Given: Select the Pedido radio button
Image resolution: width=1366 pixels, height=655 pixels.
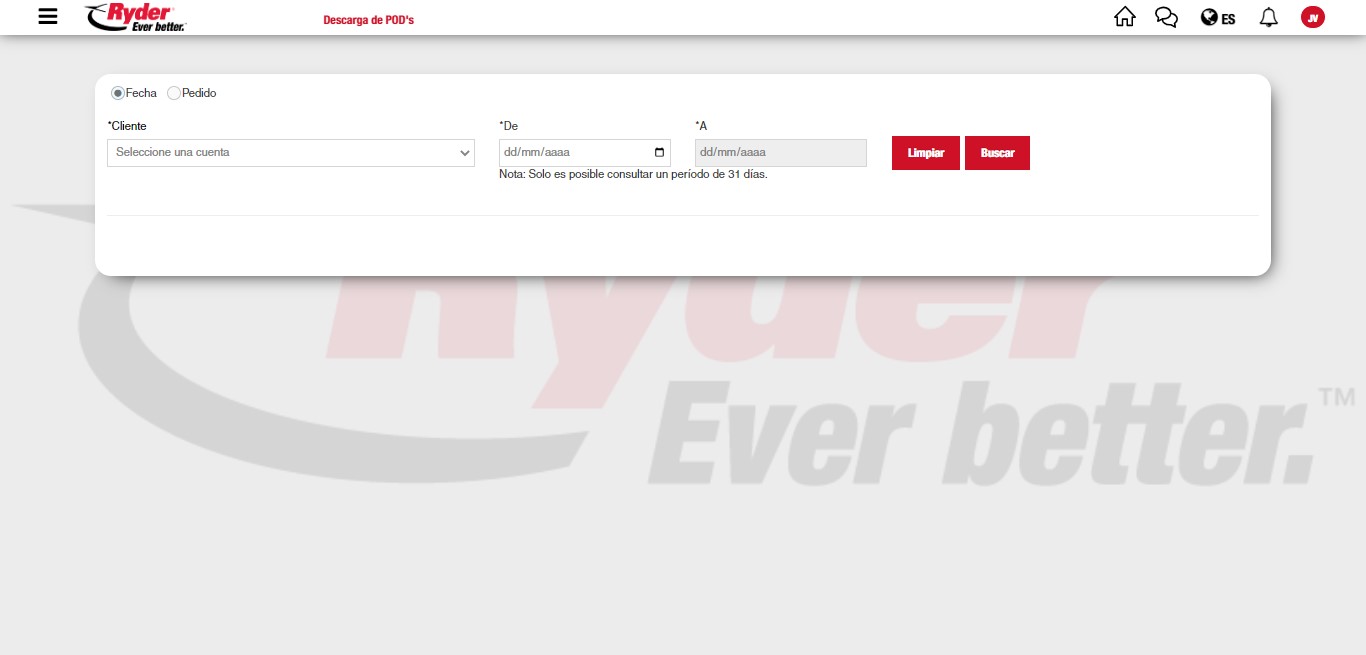Looking at the screenshot, I should 174,93.
